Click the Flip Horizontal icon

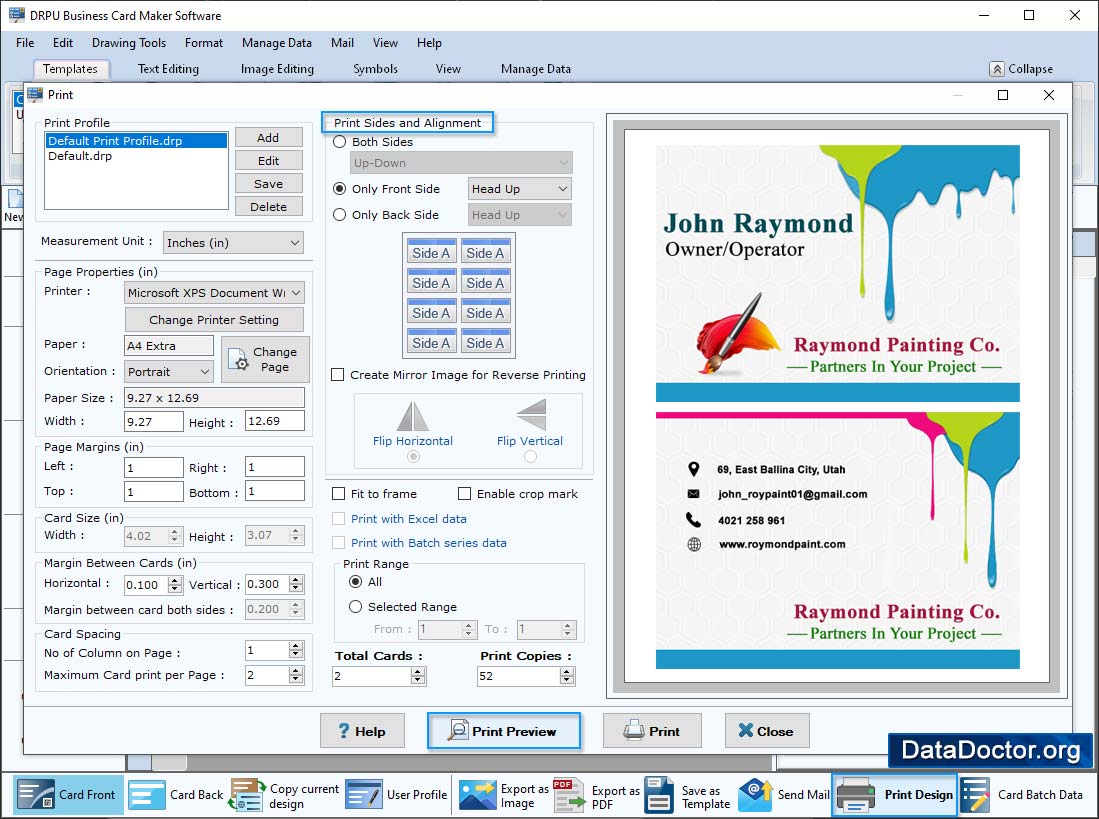point(413,416)
